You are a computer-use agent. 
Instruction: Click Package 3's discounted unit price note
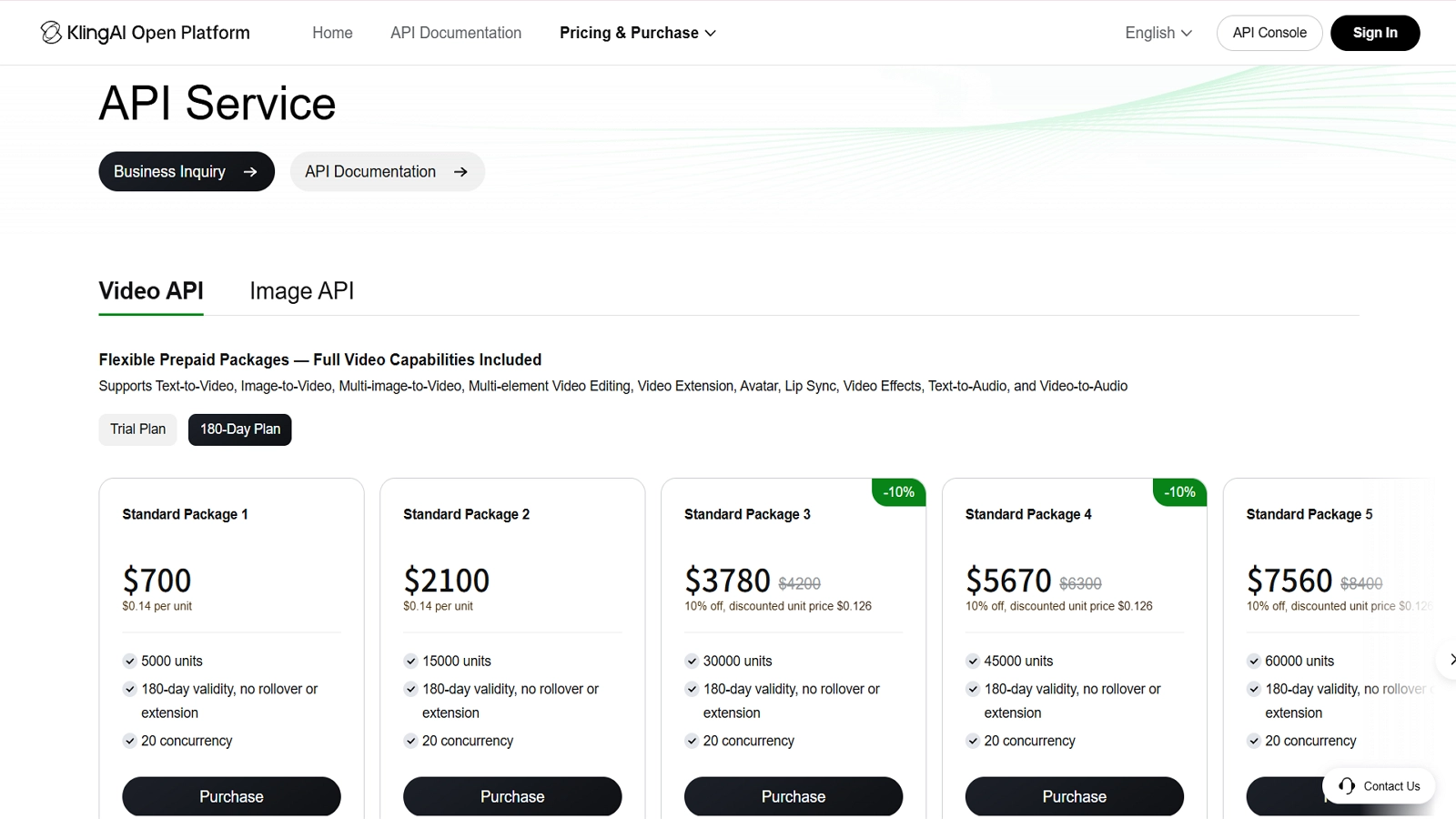[778, 606]
